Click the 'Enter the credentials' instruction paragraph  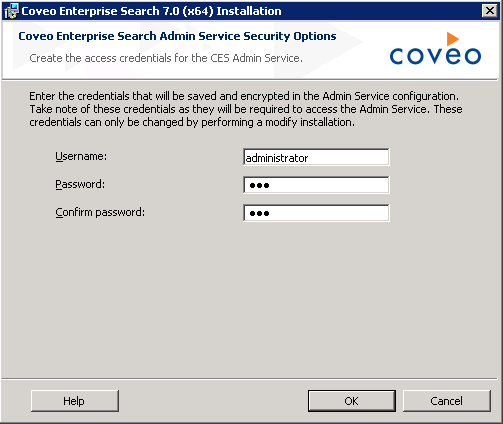tap(246, 109)
